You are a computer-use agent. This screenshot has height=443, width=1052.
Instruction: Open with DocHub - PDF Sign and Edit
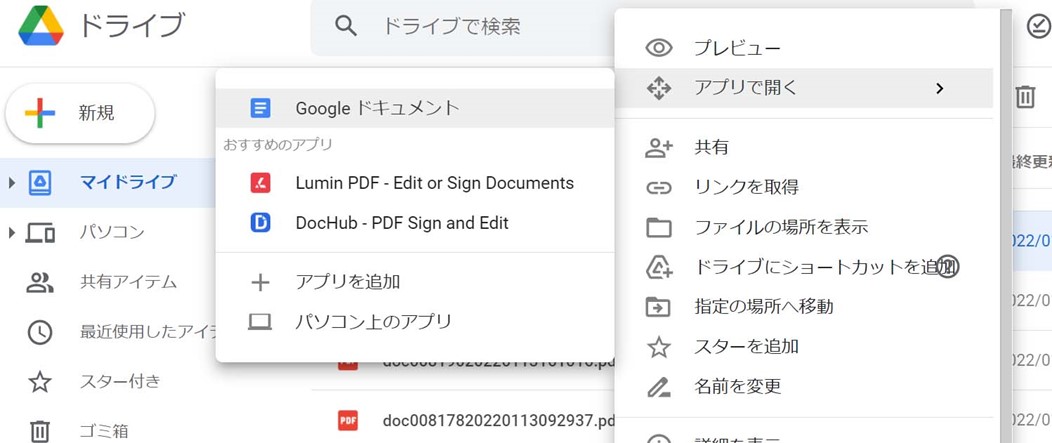(x=415, y=223)
